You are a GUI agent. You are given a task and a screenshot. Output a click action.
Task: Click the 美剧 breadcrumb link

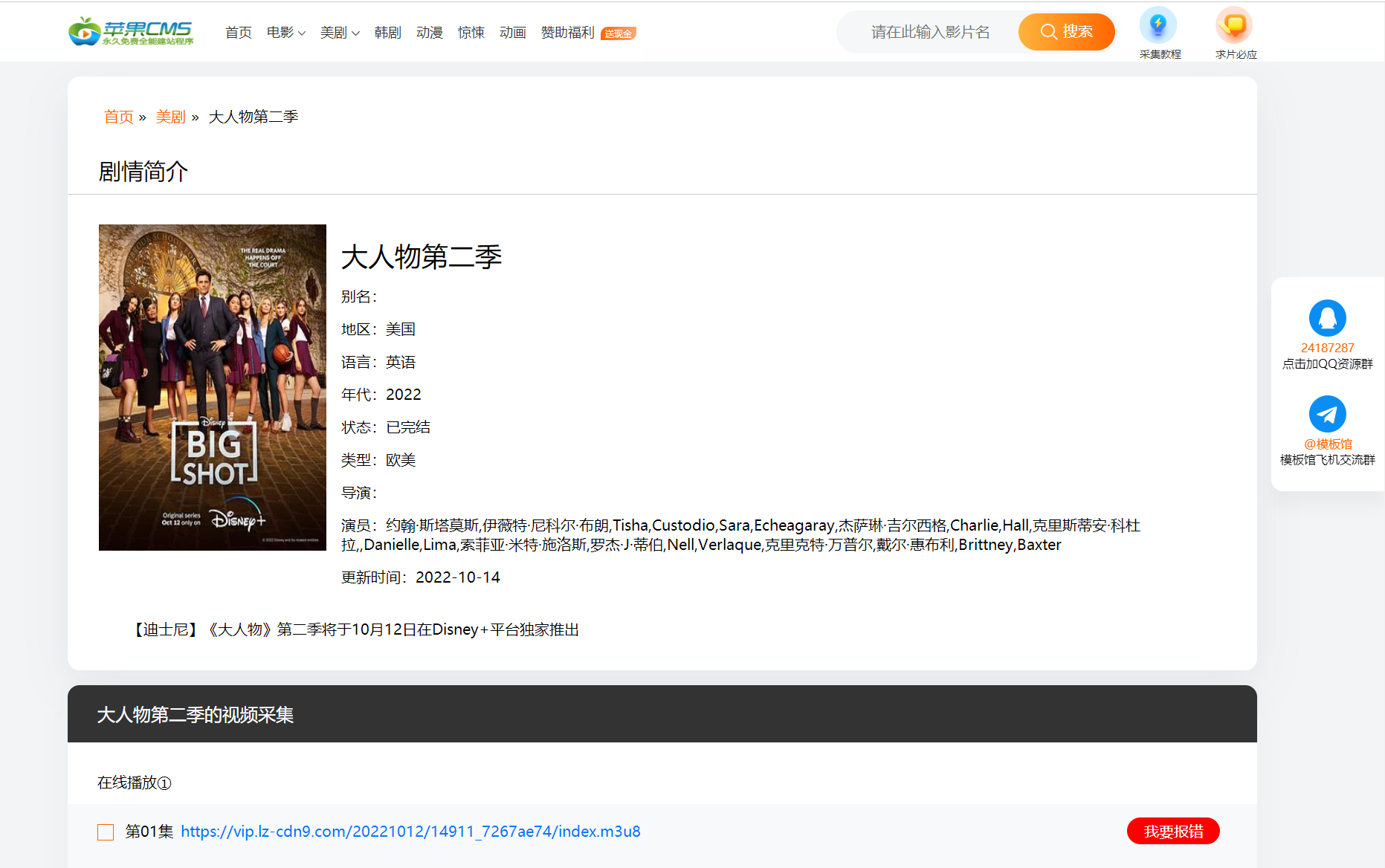[171, 117]
